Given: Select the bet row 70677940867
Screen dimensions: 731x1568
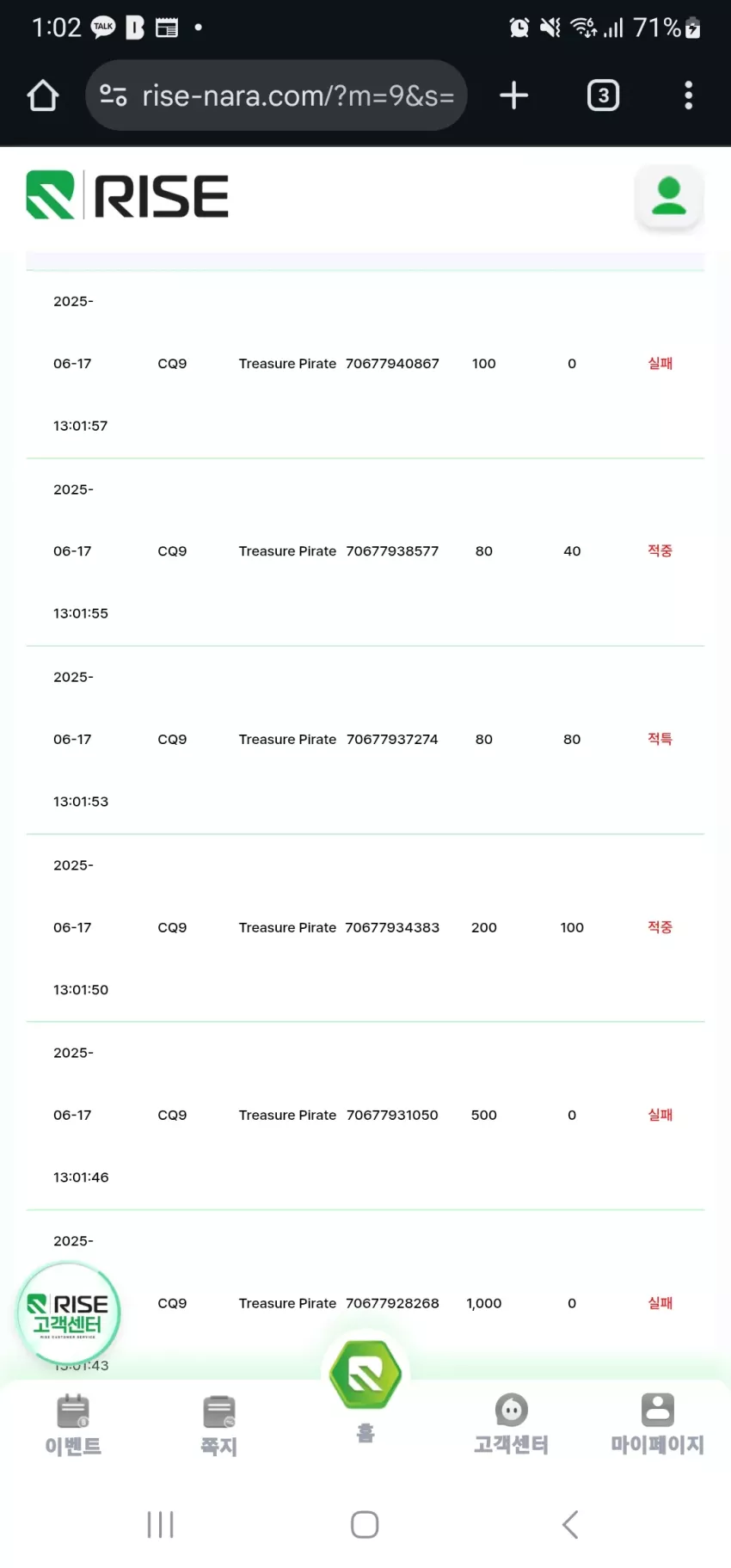Looking at the screenshot, I should [x=365, y=364].
